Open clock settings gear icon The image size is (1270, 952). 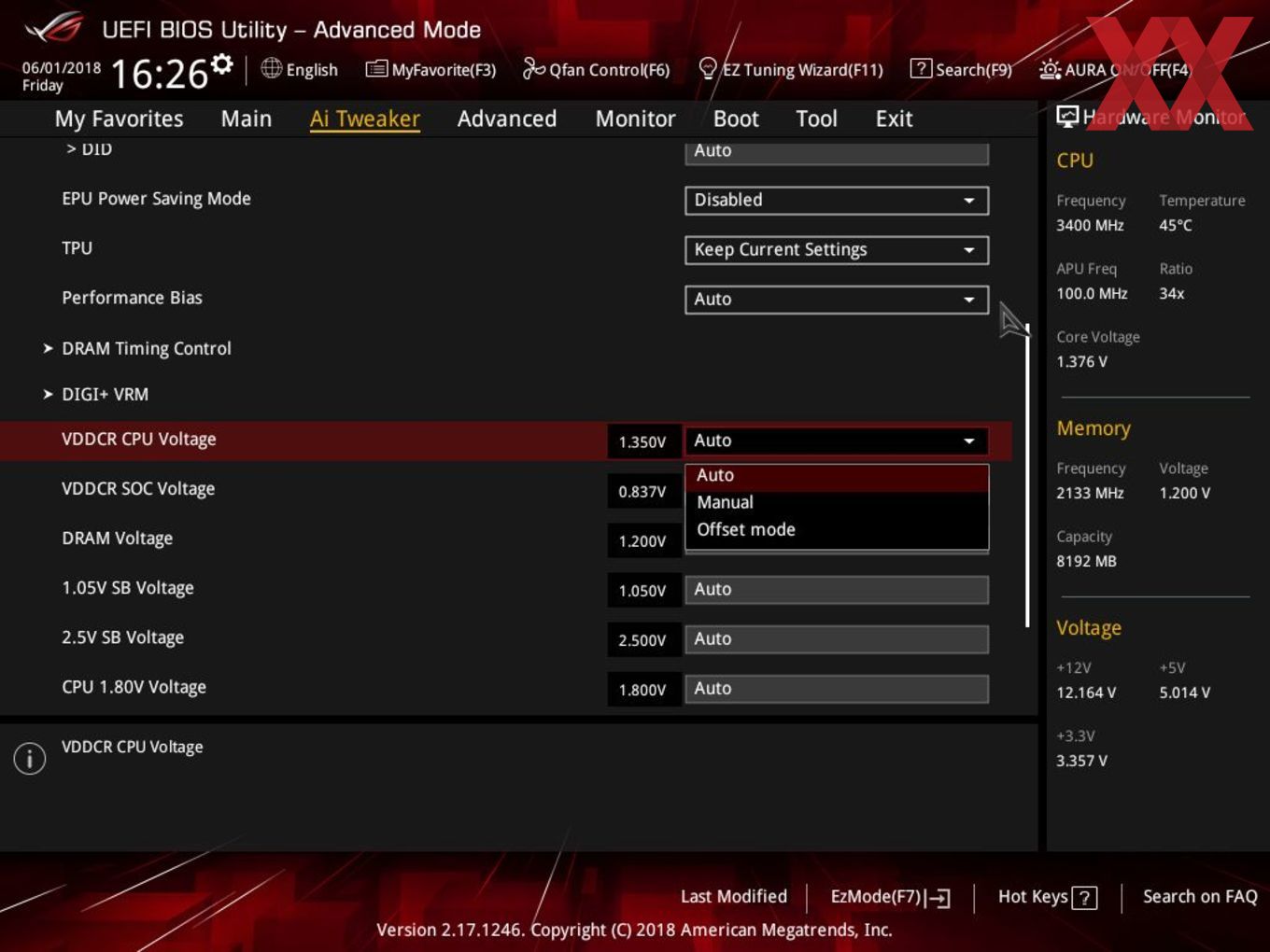[x=221, y=64]
